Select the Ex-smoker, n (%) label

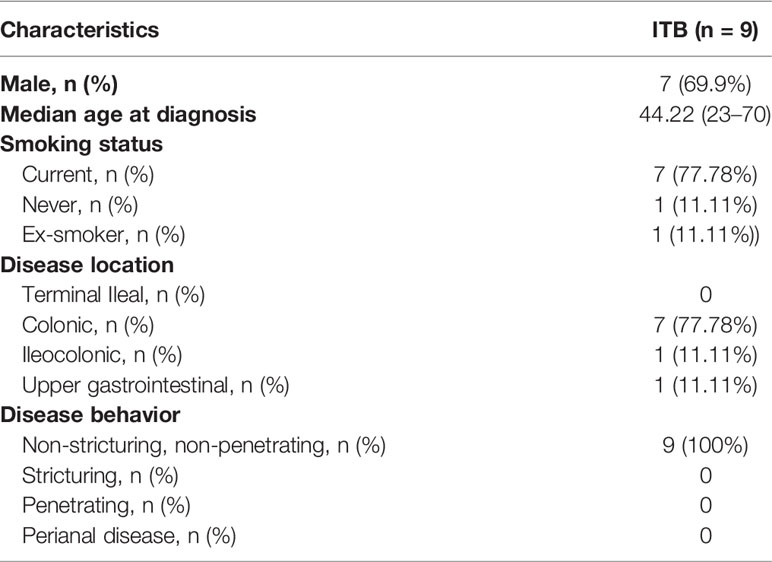tap(104, 235)
